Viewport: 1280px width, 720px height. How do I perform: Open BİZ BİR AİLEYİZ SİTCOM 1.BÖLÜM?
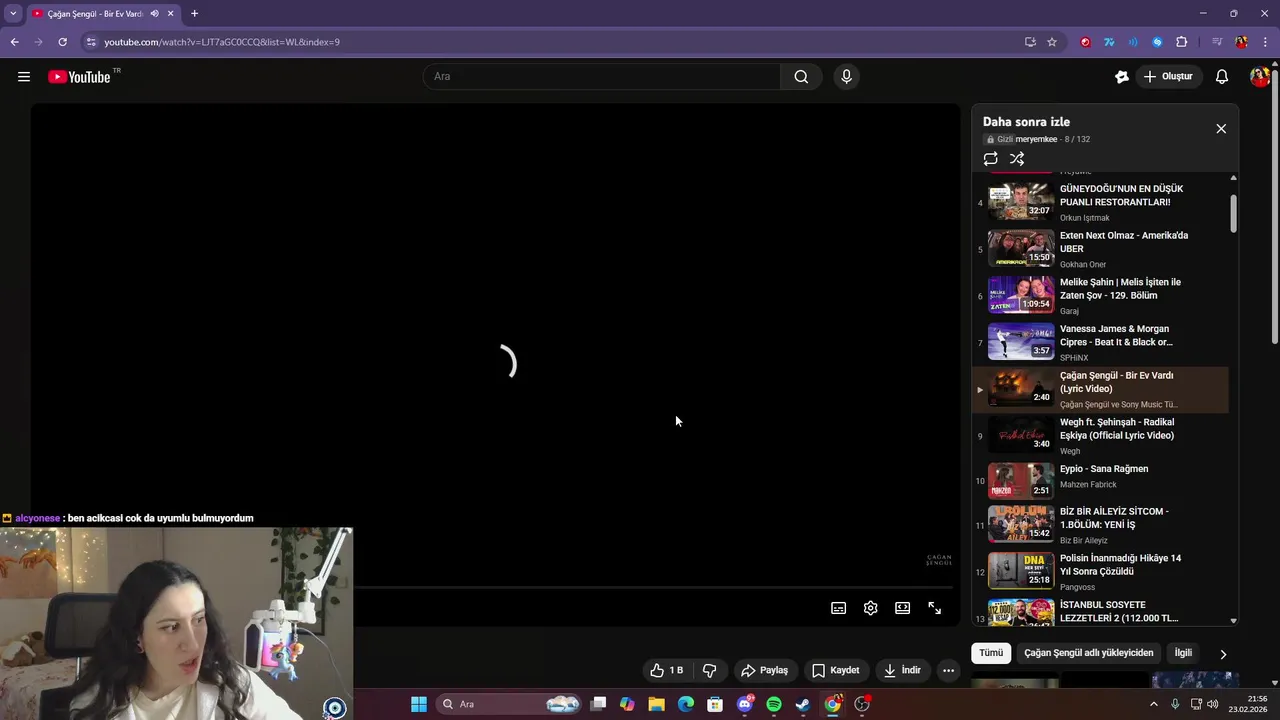point(1100,525)
